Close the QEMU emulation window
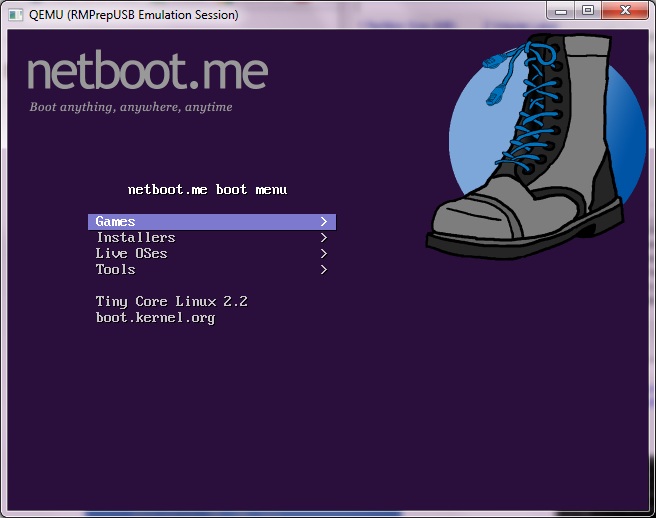The height and width of the screenshot is (518, 656). [x=625, y=11]
